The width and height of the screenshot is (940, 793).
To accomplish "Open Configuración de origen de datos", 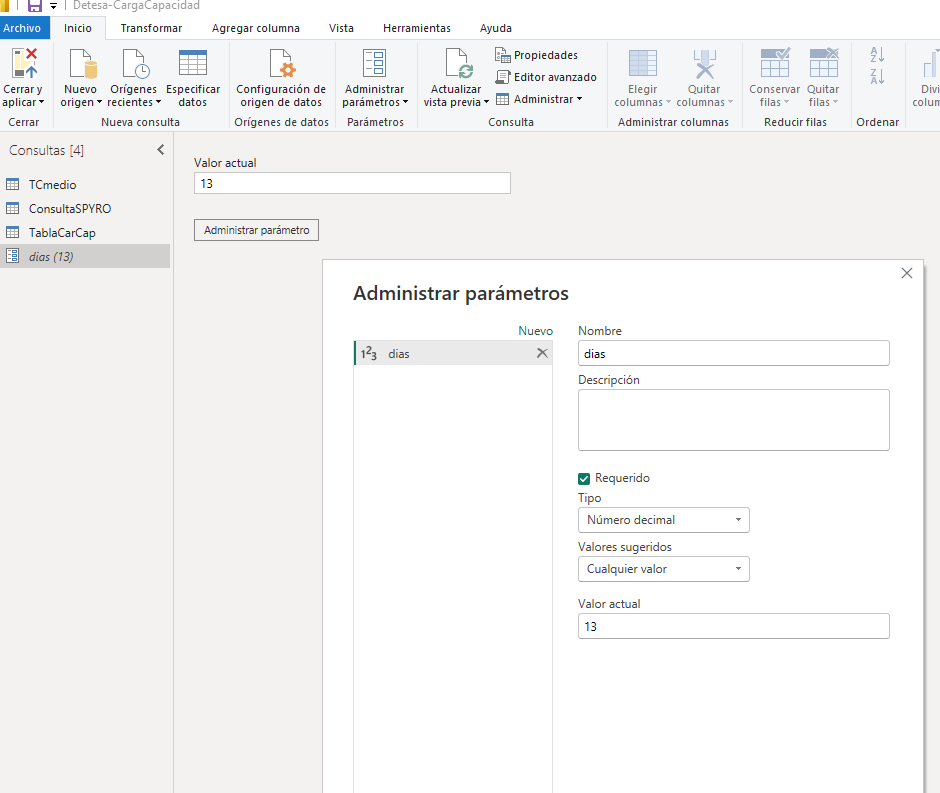I will (281, 64).
